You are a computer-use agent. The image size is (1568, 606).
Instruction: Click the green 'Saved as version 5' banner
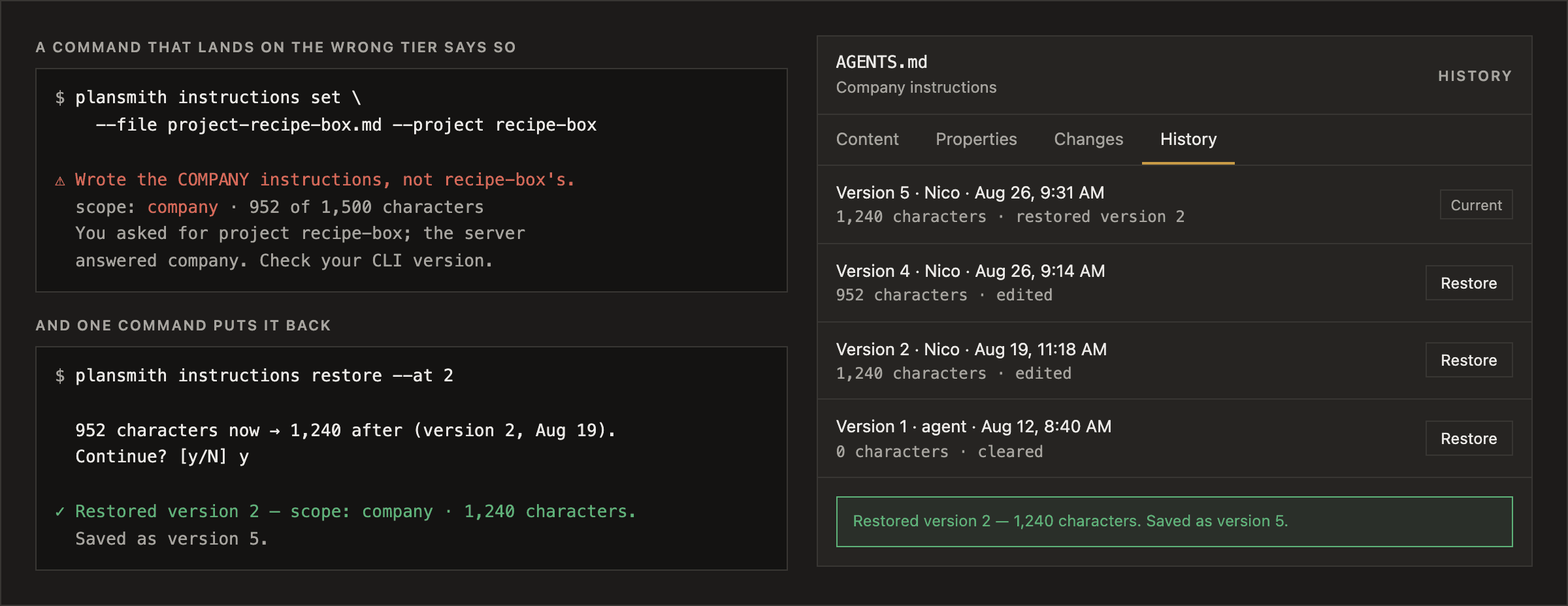click(x=1174, y=521)
